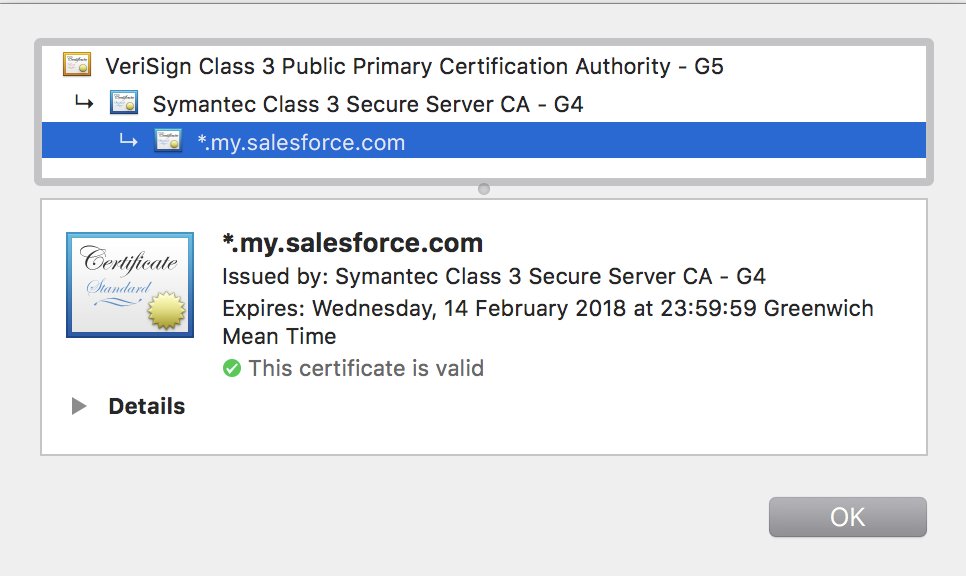Image resolution: width=966 pixels, height=576 pixels.
Task: Click the *.my.salesforce.com certificate icon in chain
Action: [x=168, y=140]
